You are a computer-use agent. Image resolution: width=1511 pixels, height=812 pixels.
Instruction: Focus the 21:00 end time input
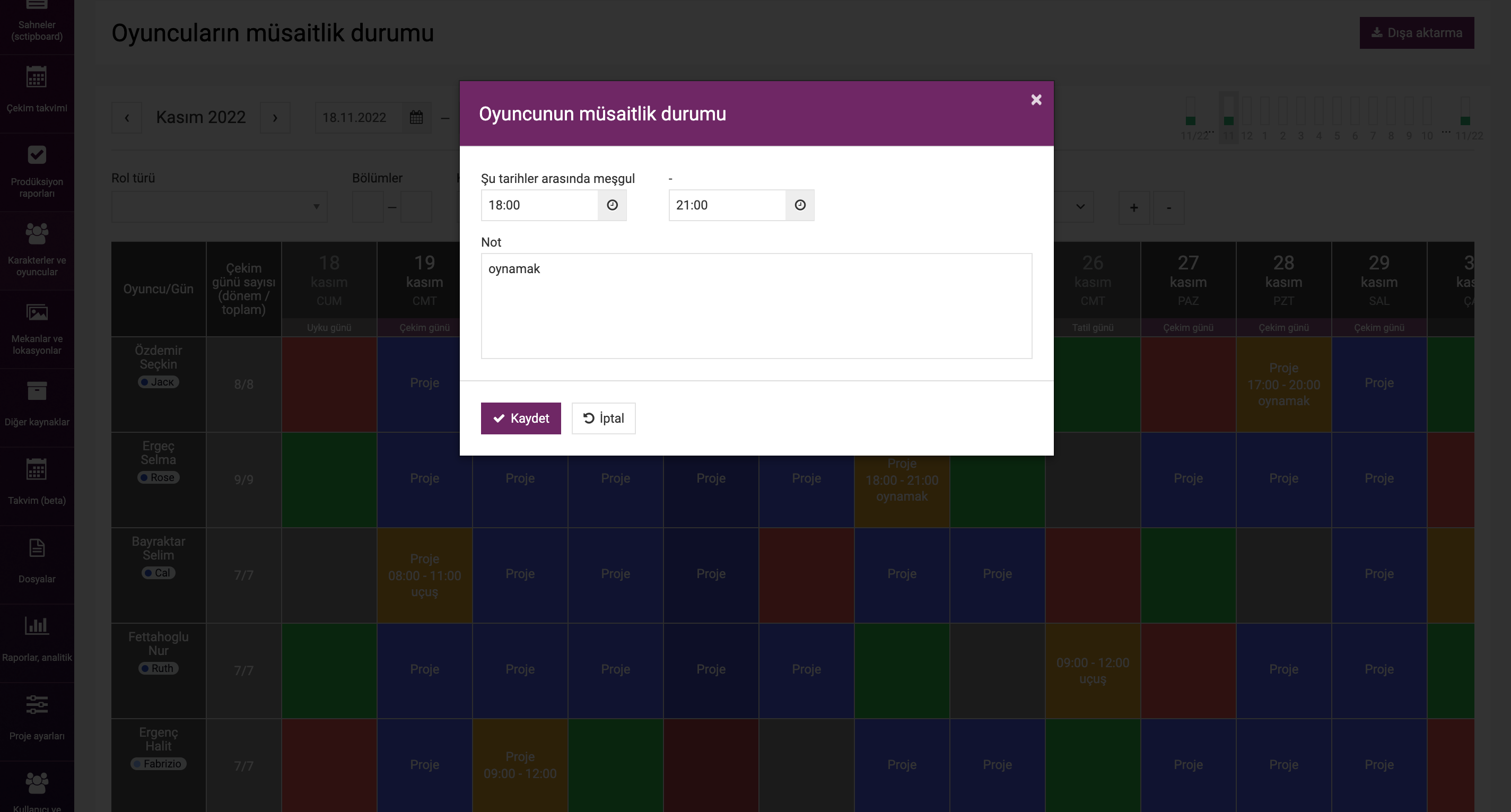pyautogui.click(x=727, y=205)
